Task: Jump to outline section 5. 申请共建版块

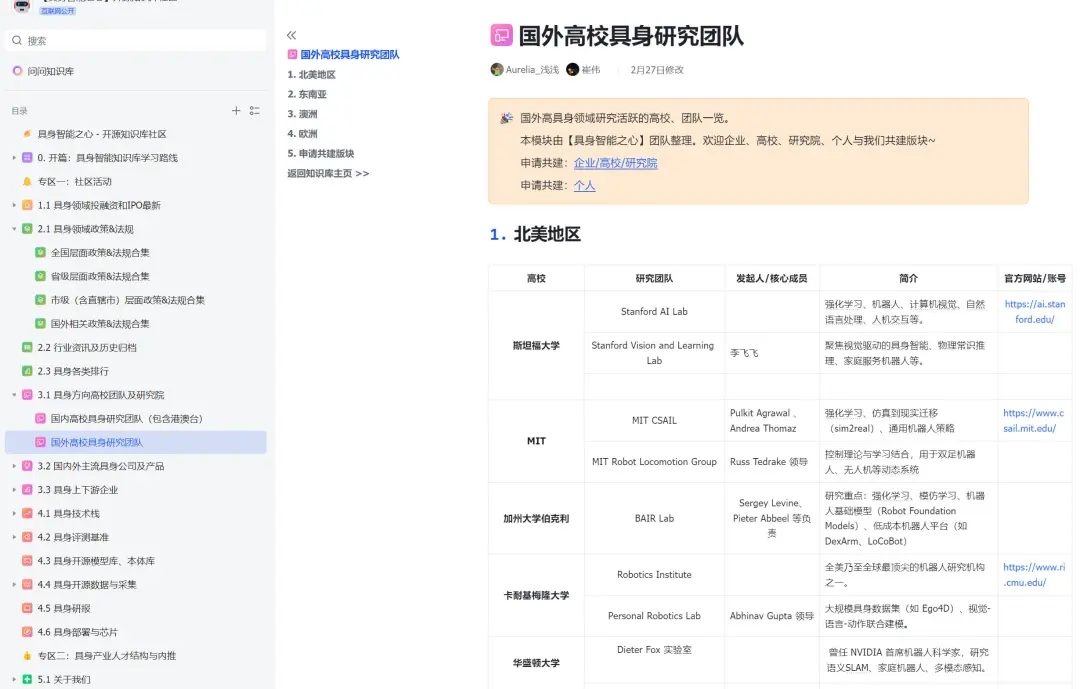Action: point(320,154)
